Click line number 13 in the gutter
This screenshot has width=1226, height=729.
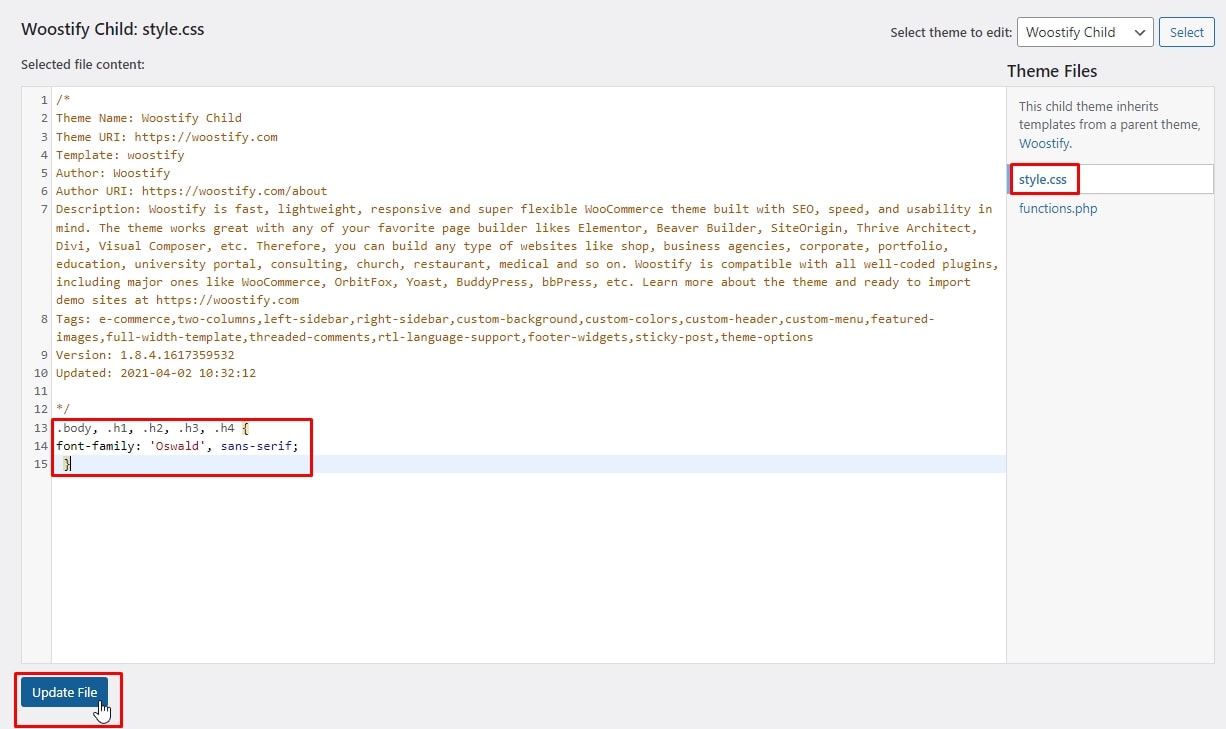pos(41,428)
